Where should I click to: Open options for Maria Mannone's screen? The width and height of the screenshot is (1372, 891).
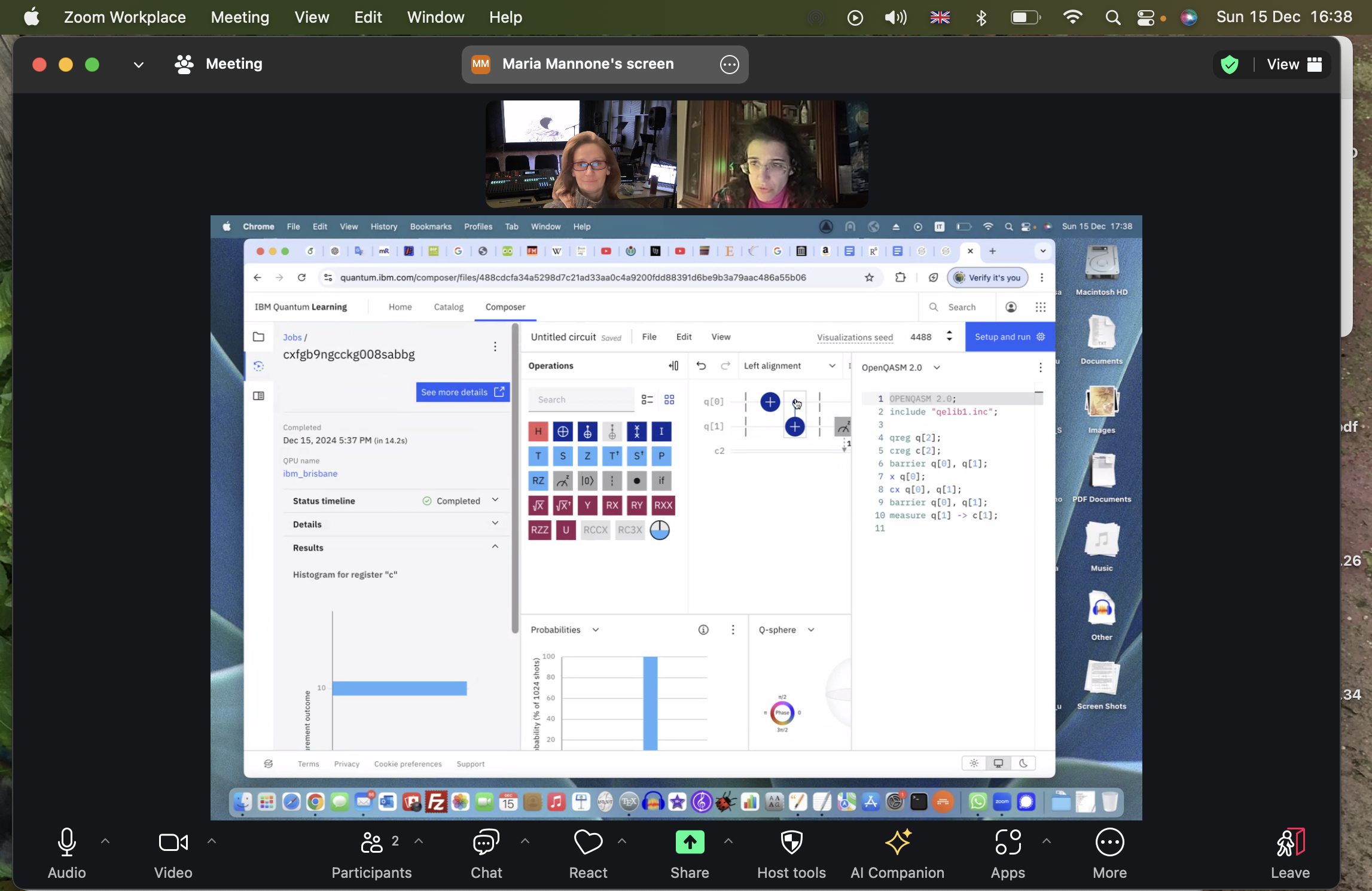[x=729, y=65]
